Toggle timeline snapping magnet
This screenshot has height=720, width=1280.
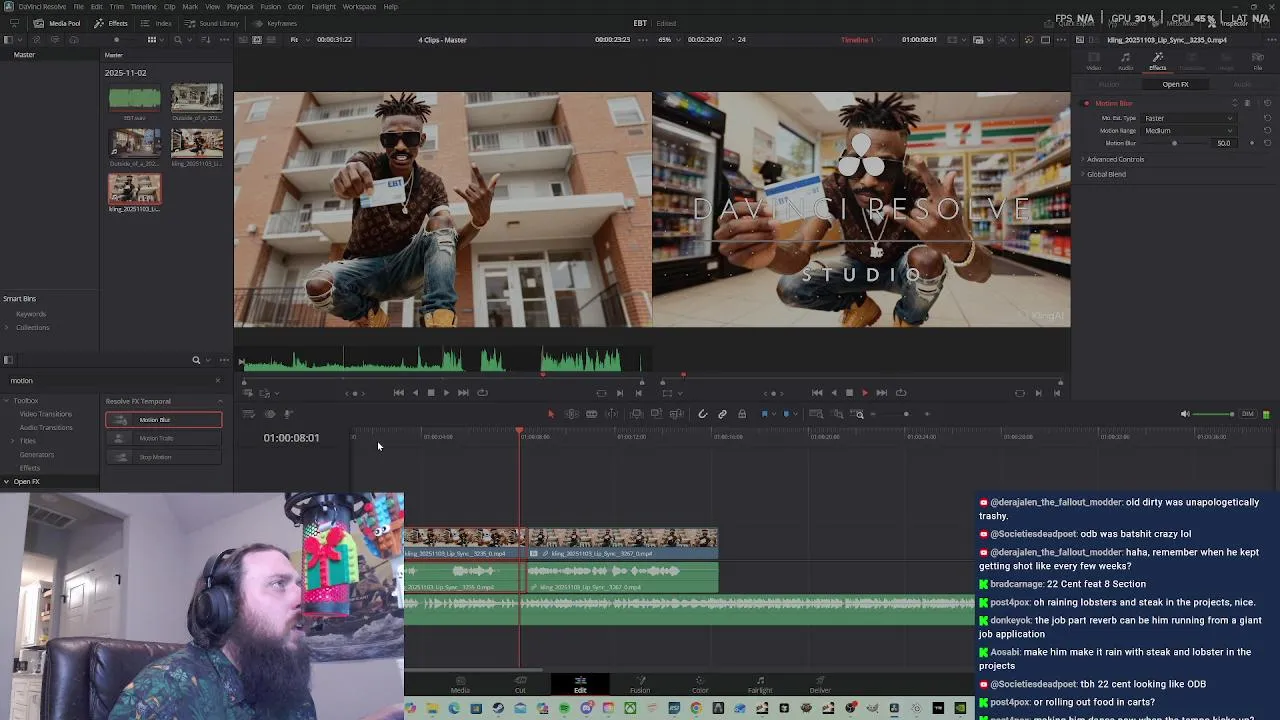click(703, 414)
